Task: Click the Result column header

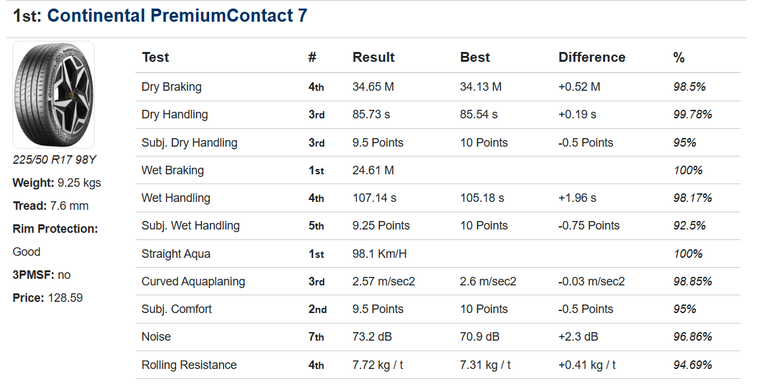Action: tap(373, 57)
